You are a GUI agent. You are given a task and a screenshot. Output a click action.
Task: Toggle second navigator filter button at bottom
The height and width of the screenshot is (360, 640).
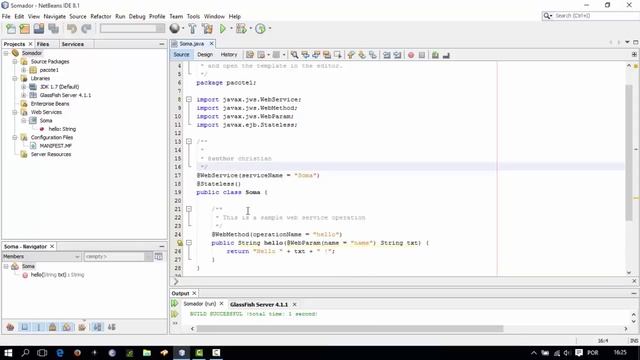click(x=25, y=327)
